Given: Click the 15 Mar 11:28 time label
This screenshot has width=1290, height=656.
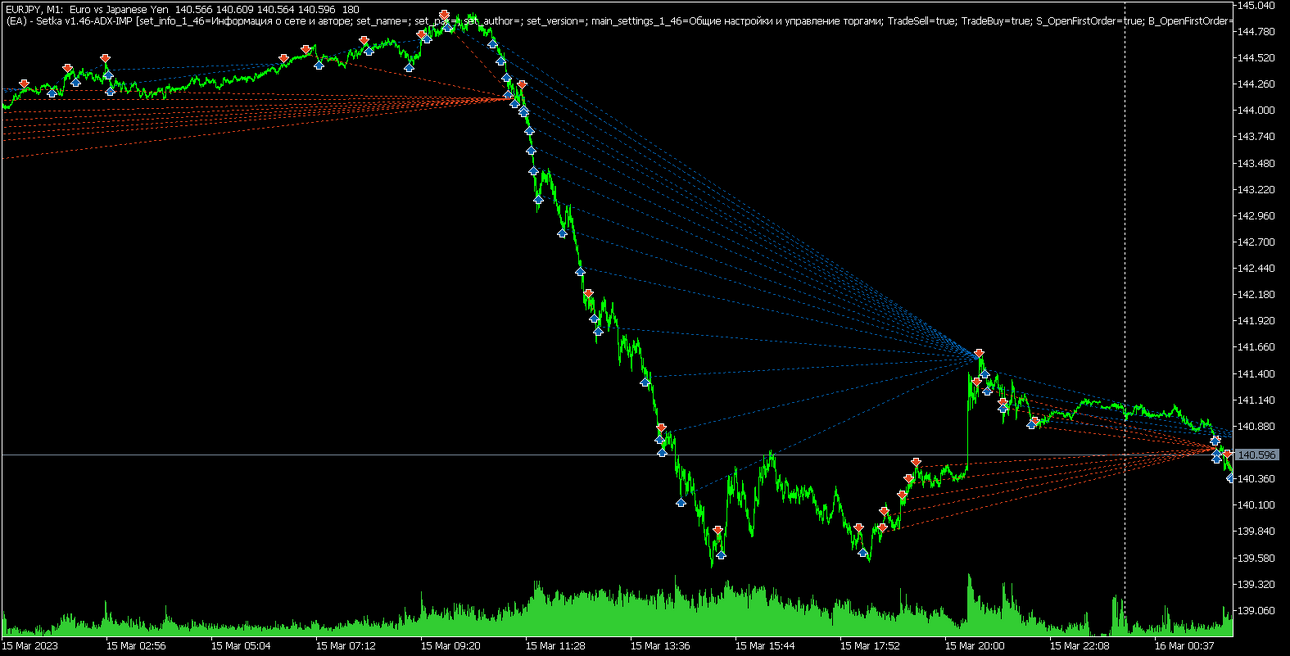Looking at the screenshot, I should 556,646.
